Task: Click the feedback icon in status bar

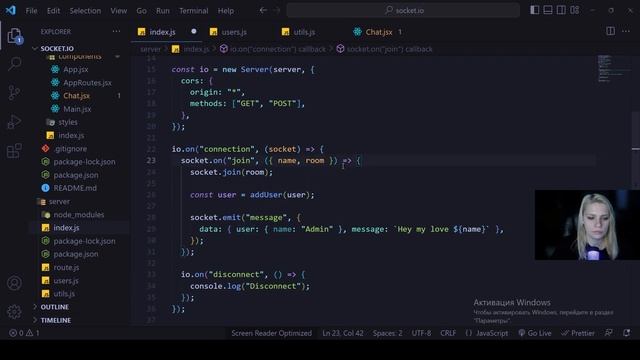Action: pyautogui.click(x=609, y=333)
